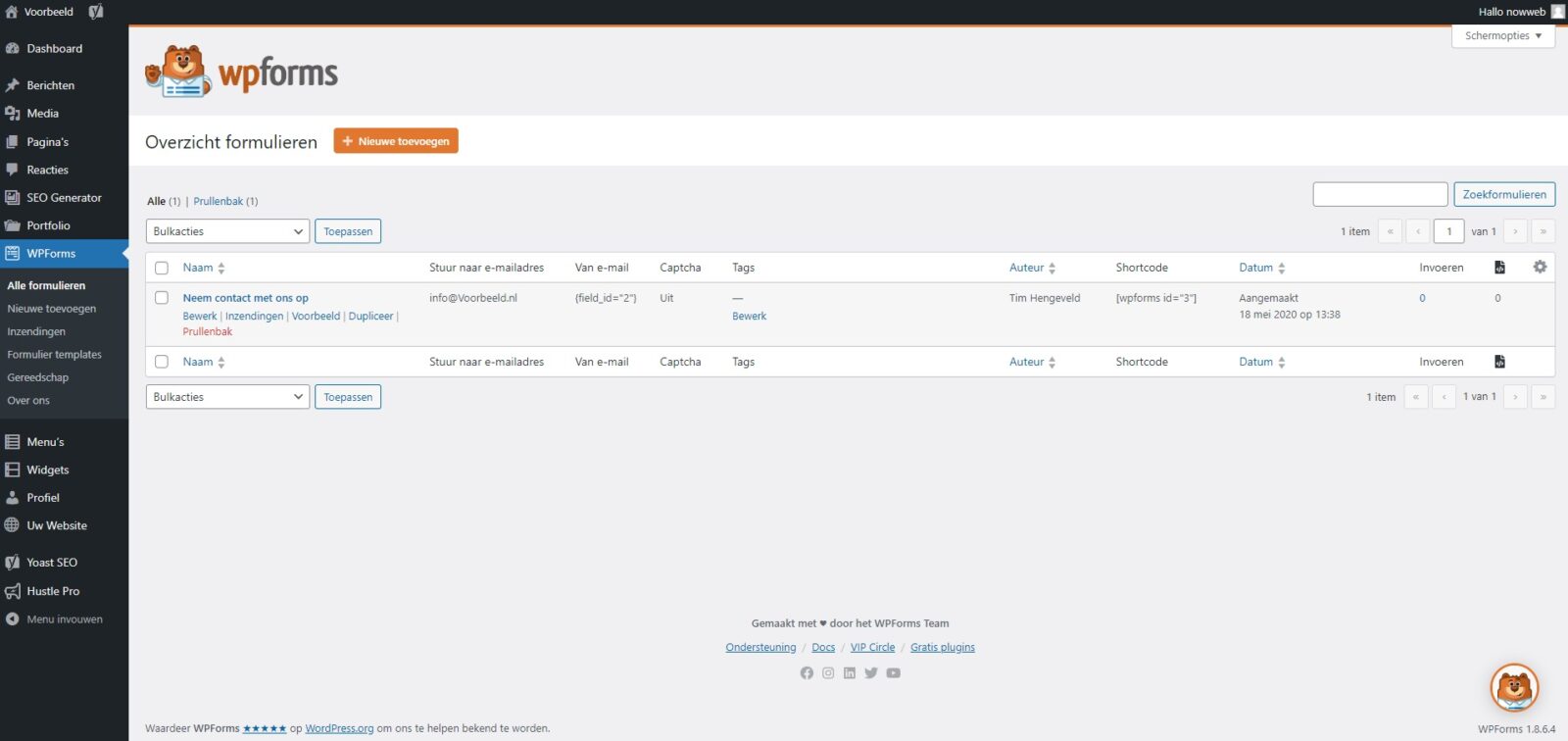
Task: Expand the Schermopties panel
Action: click(x=1502, y=35)
